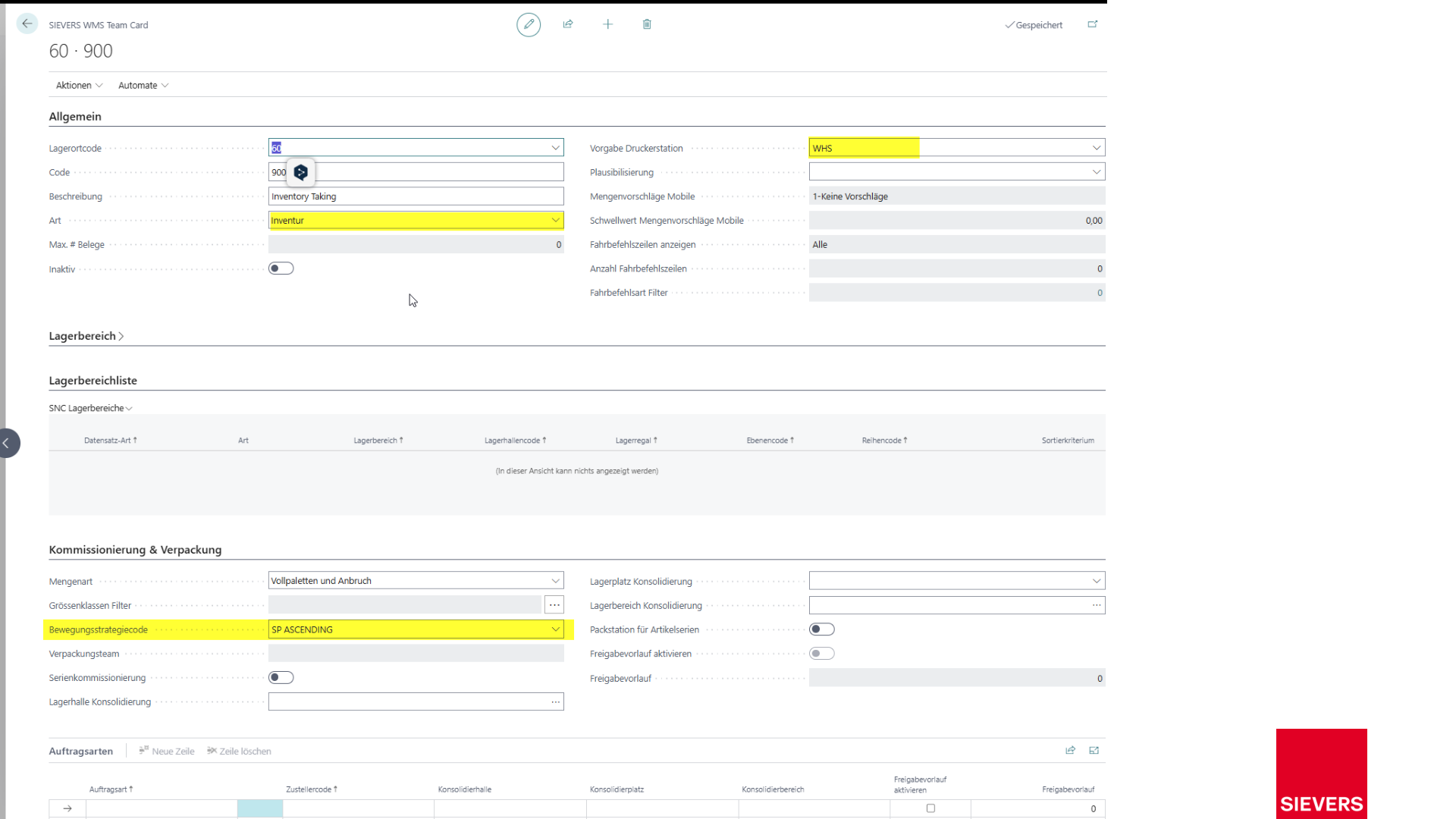The width and height of the screenshot is (1456, 819).
Task: Click Kommissionierung & Verpackung header
Action: pos(135,550)
